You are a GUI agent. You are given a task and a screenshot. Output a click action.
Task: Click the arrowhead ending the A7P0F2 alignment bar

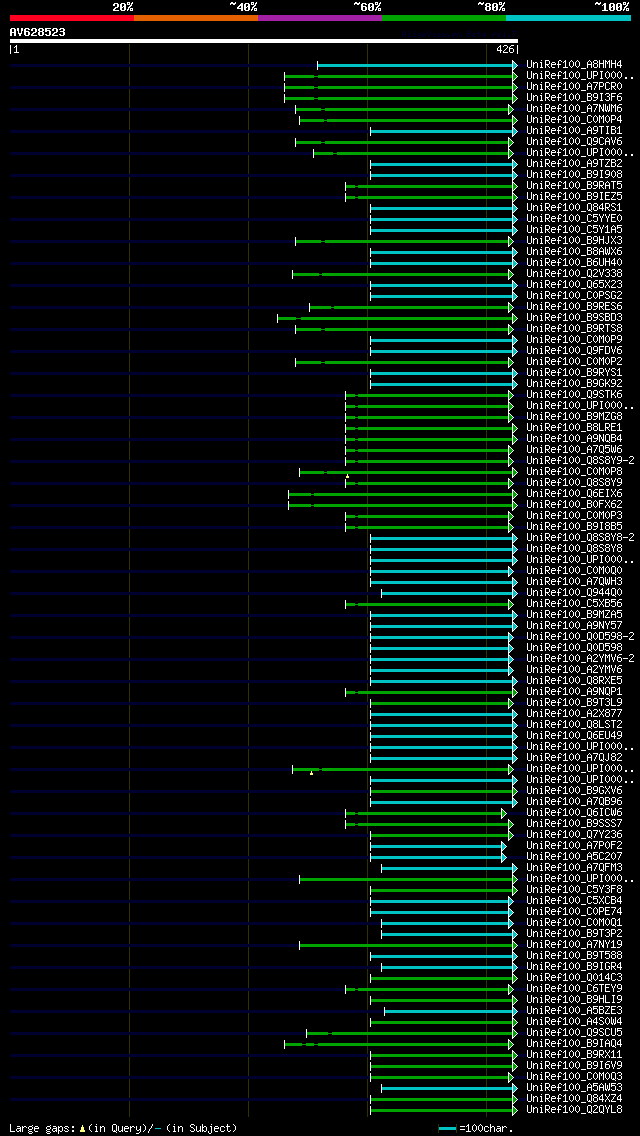pos(504,846)
